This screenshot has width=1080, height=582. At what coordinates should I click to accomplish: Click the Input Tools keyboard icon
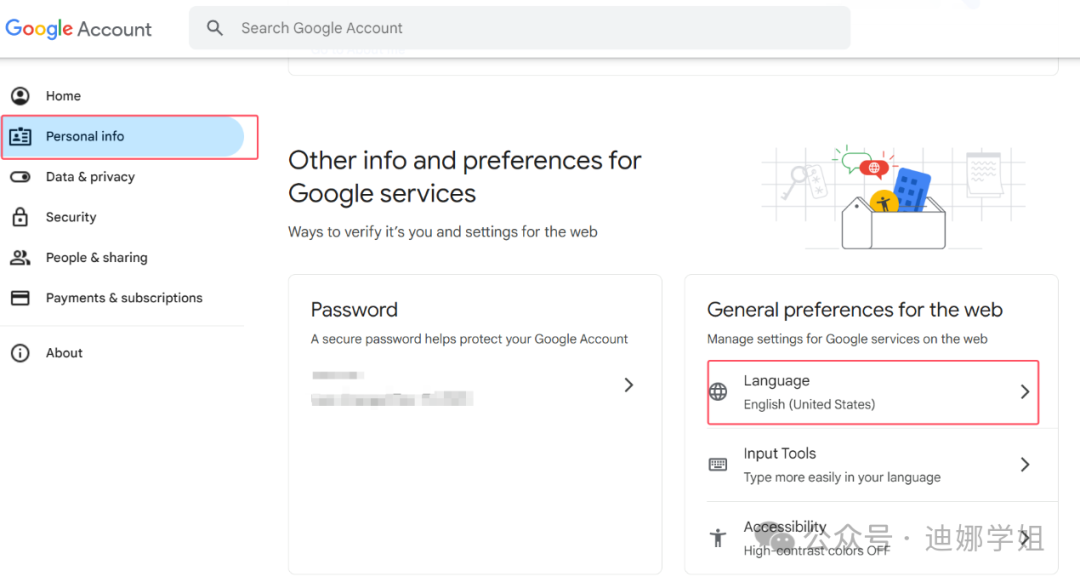[718, 464]
